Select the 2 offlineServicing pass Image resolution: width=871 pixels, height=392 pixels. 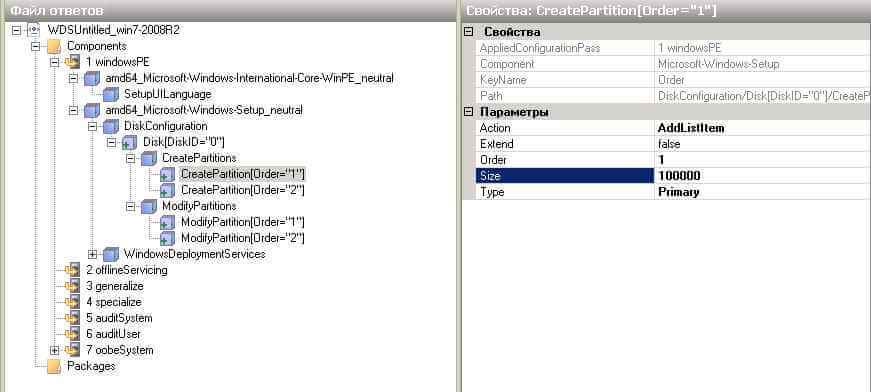127,270
